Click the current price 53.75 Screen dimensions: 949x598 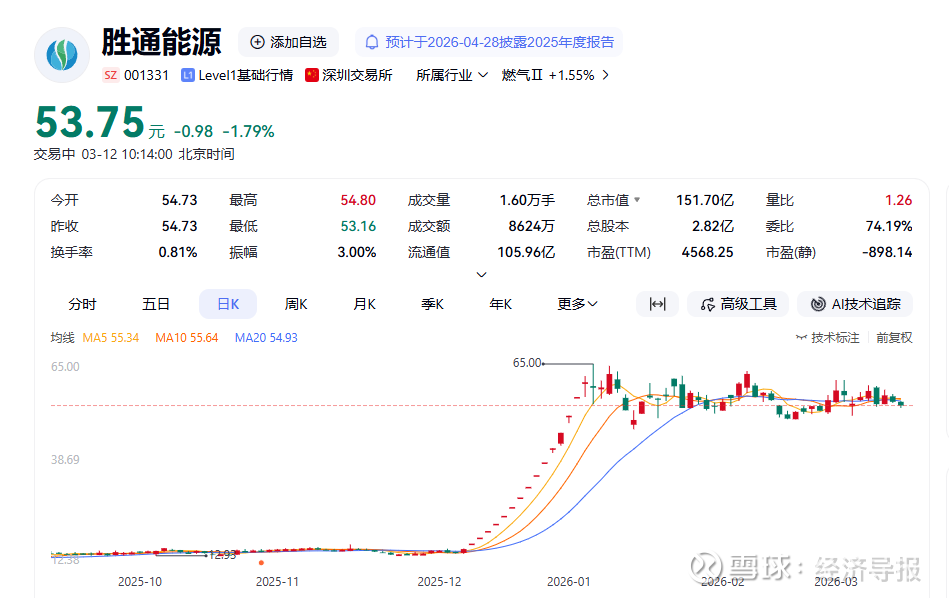[x=90, y=122]
